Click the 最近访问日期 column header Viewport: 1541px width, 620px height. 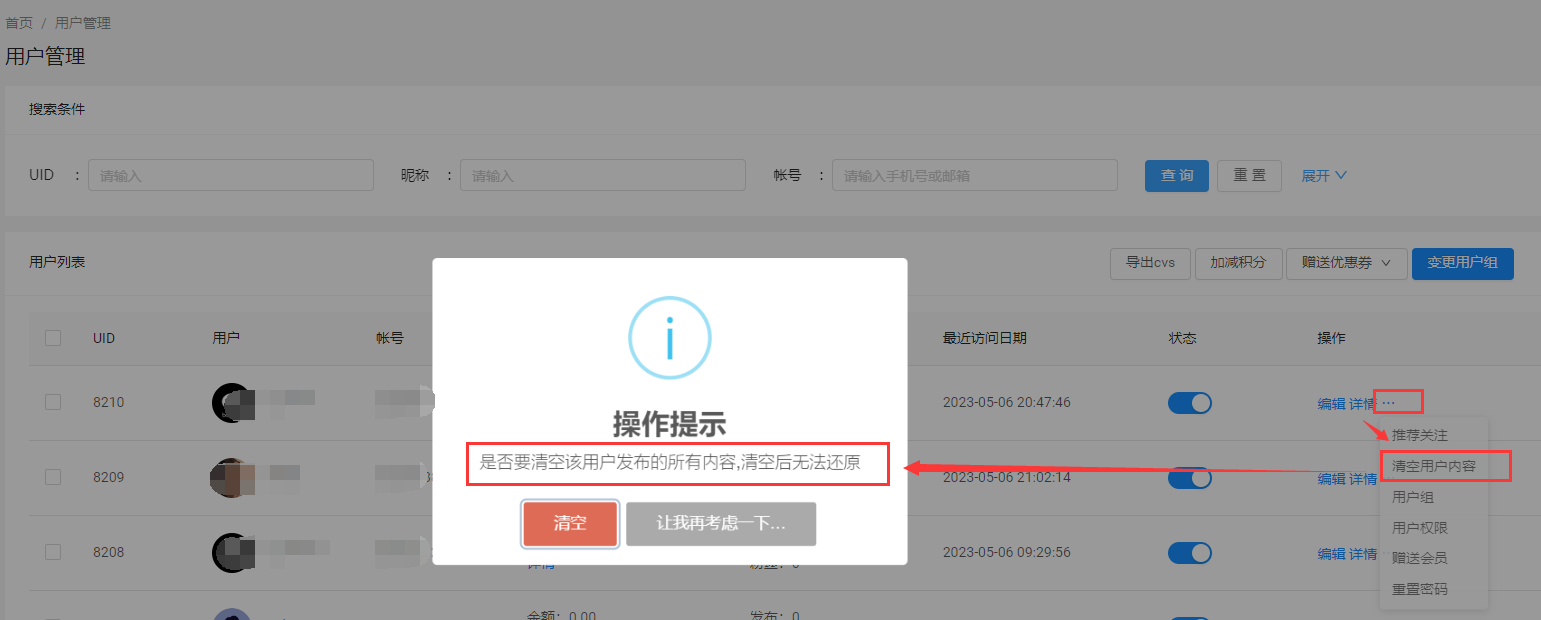click(984, 338)
